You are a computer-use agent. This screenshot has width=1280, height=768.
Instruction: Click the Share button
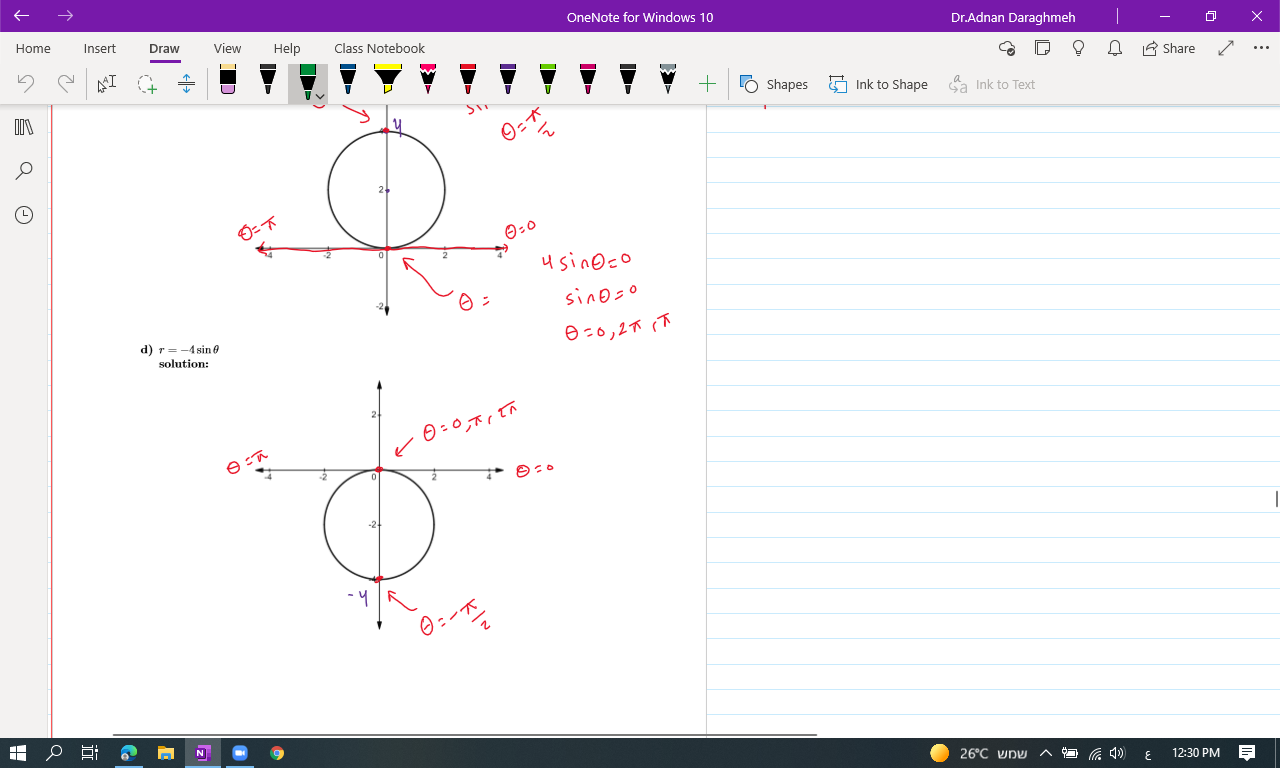pos(1168,48)
